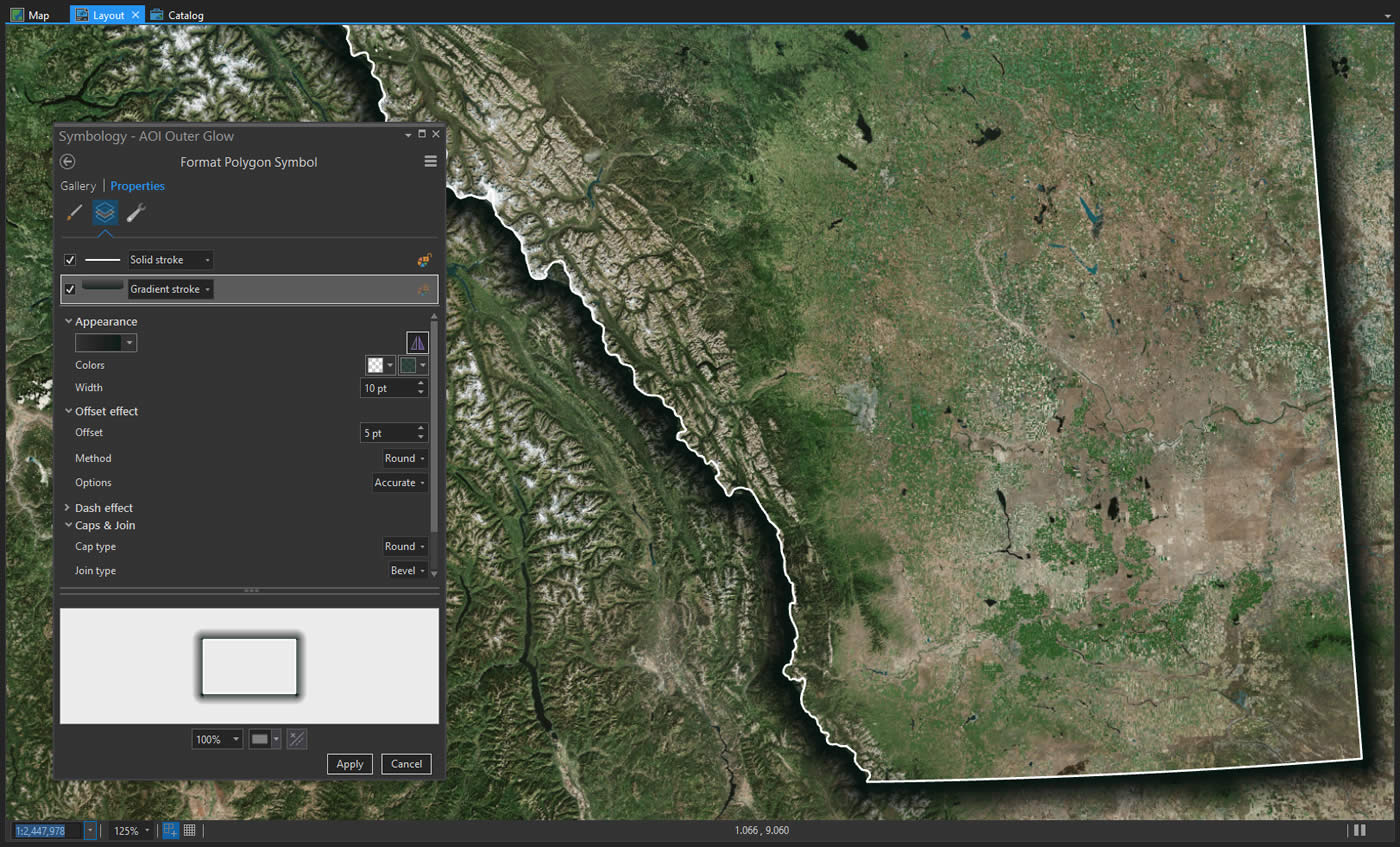1400x847 pixels.
Task: Open the Solid stroke type dropdown
Action: [170, 260]
